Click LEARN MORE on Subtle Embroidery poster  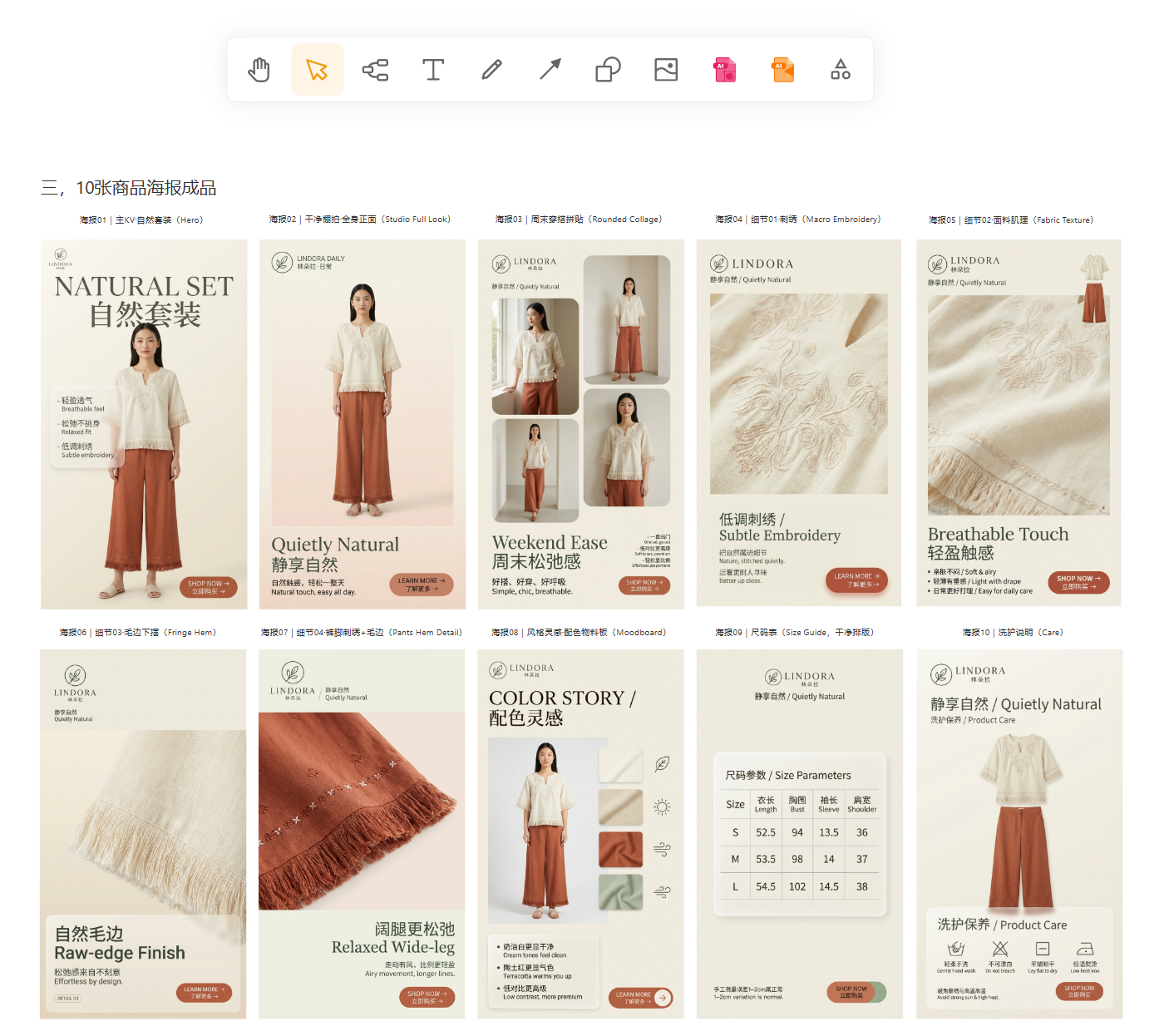pyautogui.click(x=857, y=580)
